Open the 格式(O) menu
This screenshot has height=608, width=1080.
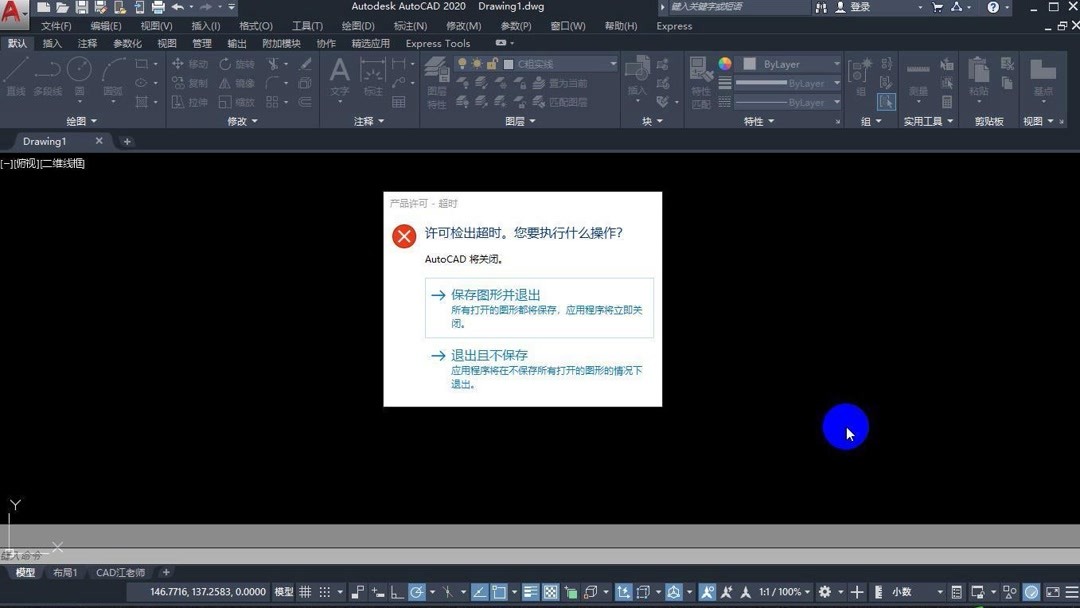tap(256, 26)
